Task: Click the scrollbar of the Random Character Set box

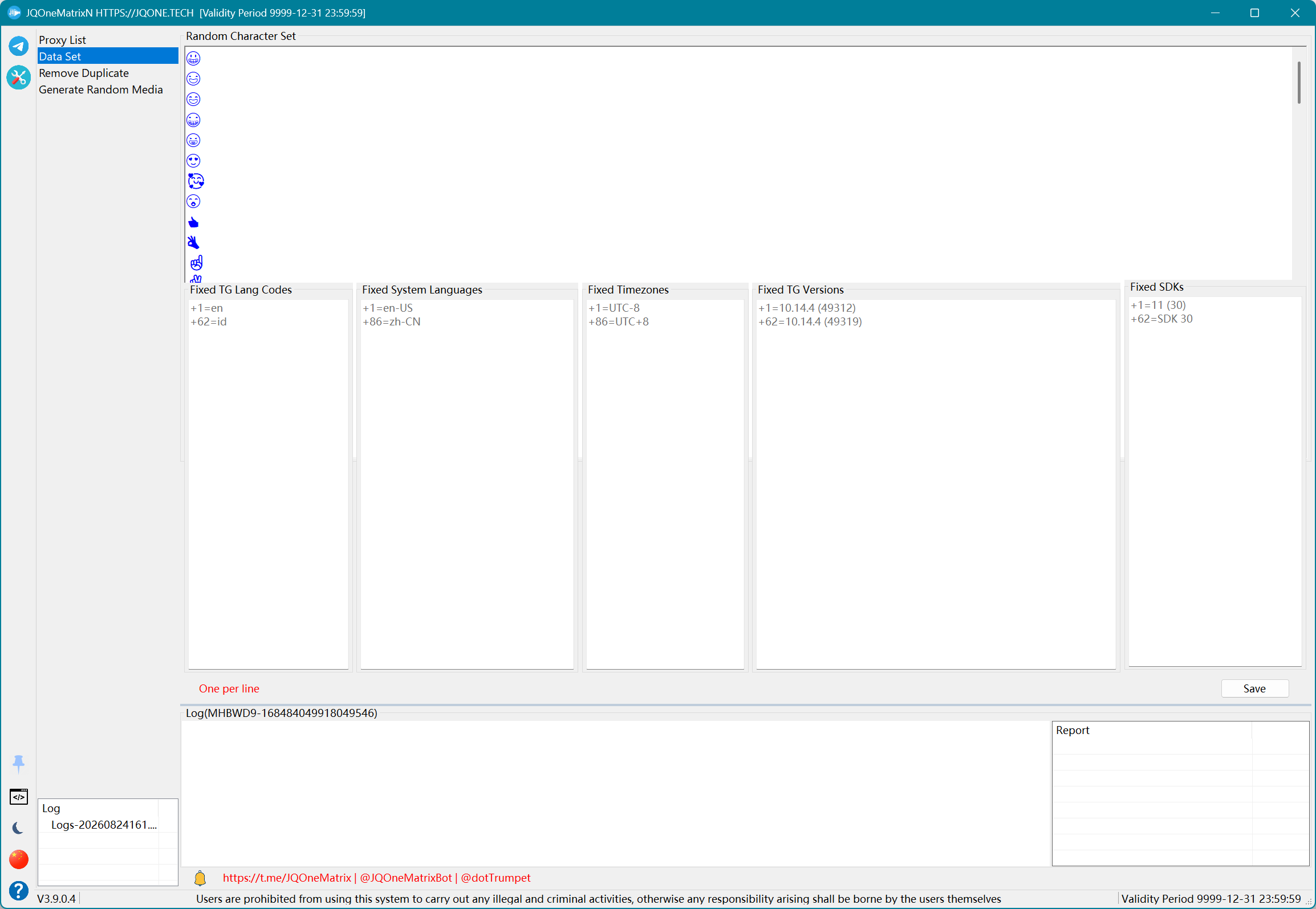Action: [x=1299, y=83]
